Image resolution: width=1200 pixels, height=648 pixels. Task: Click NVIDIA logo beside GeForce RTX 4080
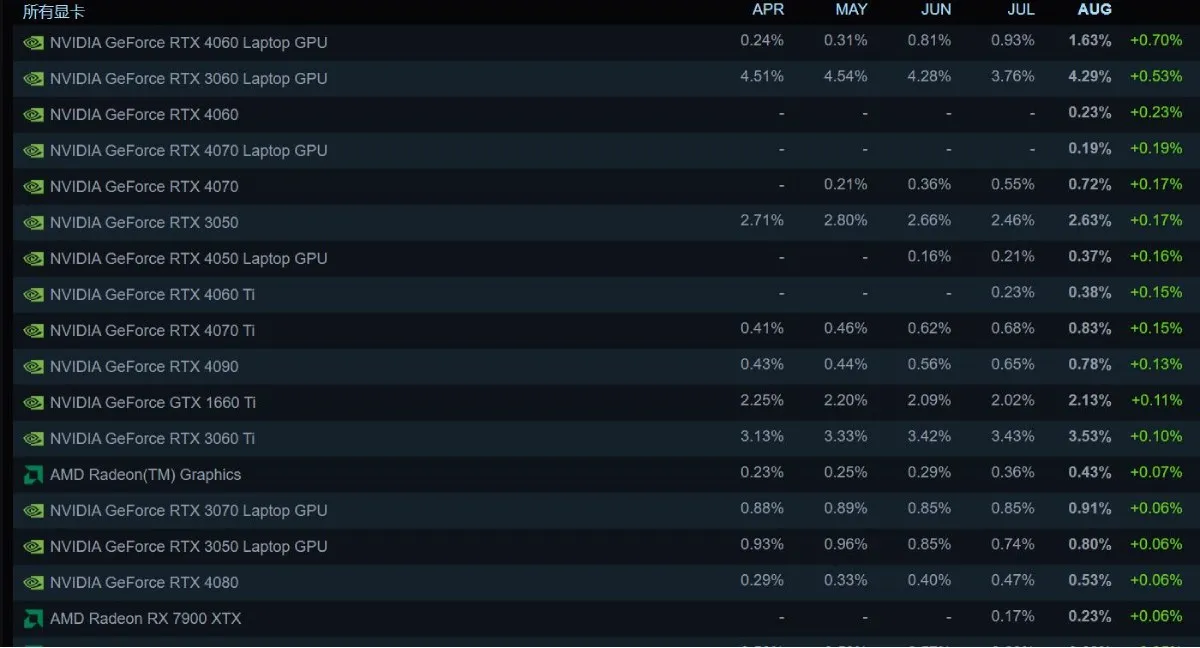point(33,583)
